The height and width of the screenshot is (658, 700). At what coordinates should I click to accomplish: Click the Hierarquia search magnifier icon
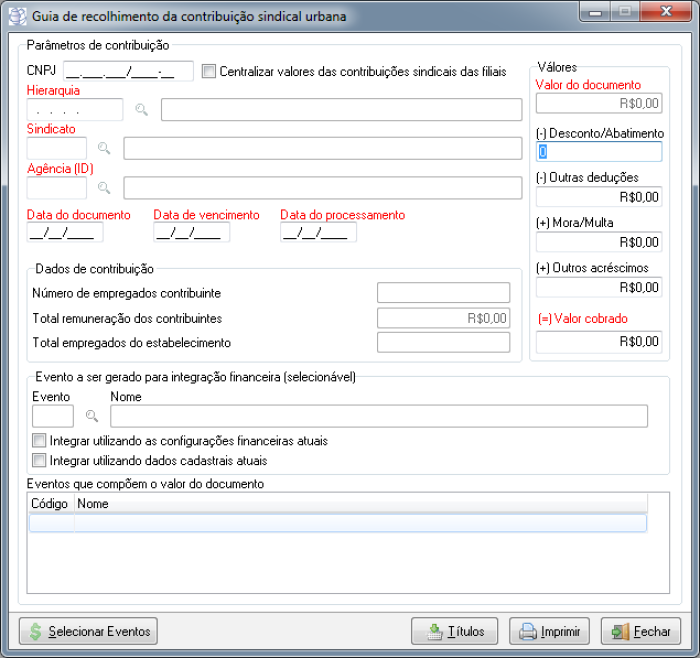142,110
